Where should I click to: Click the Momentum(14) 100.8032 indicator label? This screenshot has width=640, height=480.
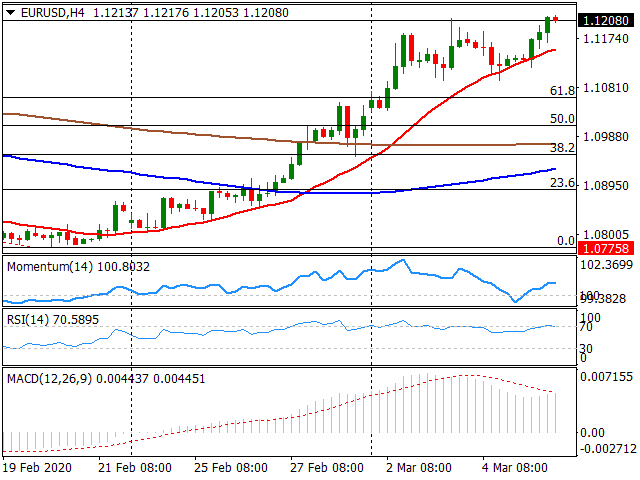pos(78,267)
